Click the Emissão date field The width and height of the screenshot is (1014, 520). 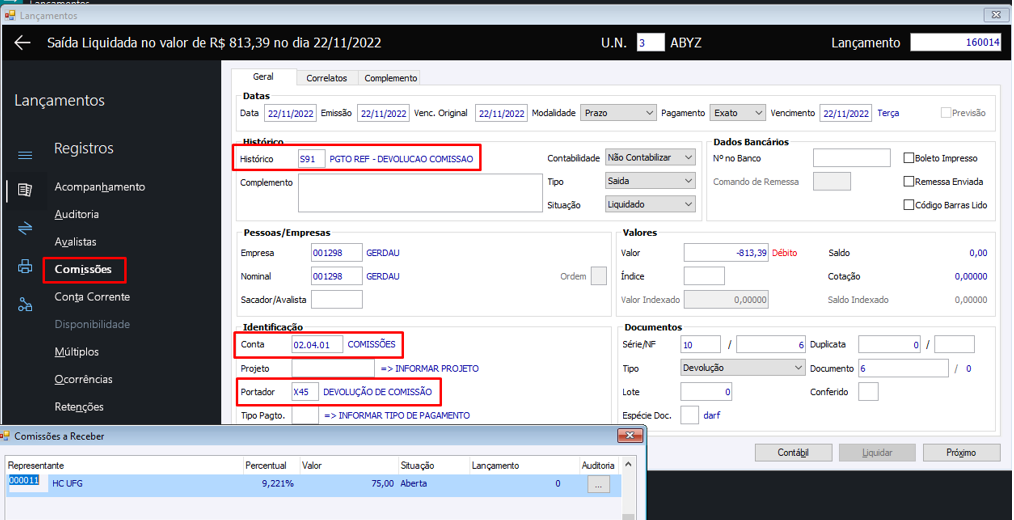(x=383, y=113)
